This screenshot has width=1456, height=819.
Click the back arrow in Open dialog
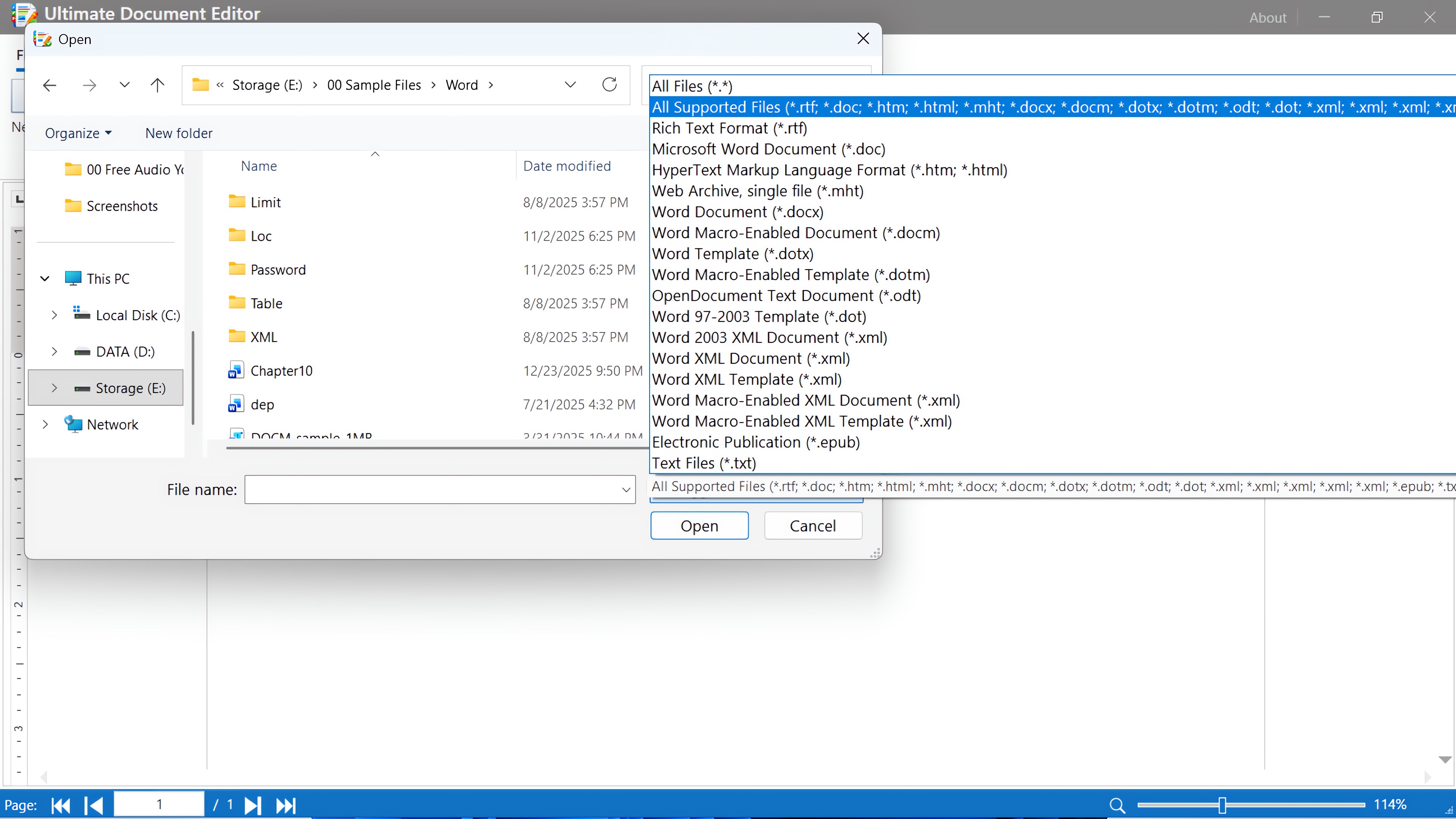[x=50, y=85]
